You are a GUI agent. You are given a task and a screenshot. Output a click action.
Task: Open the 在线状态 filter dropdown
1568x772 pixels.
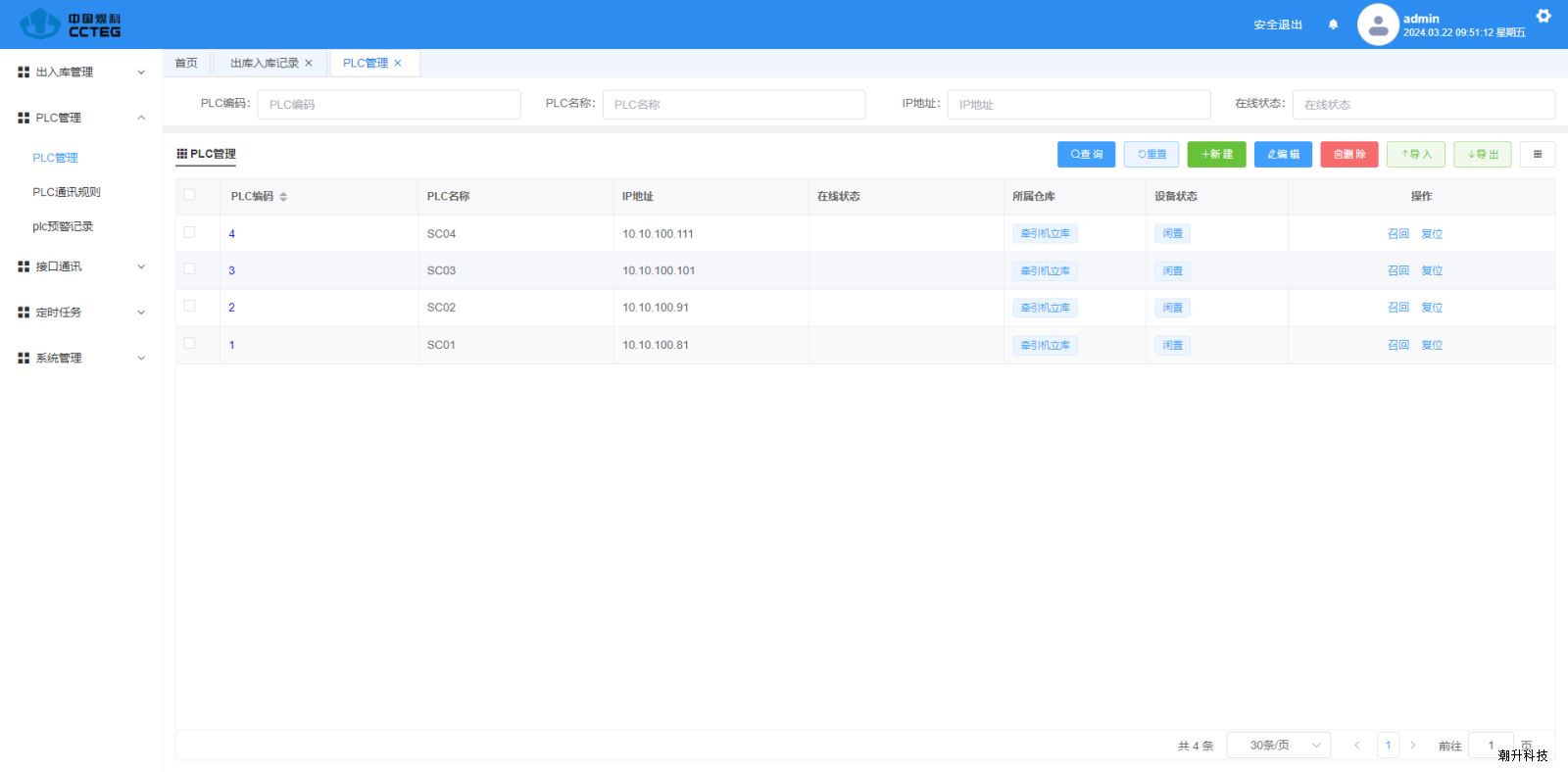click(1424, 105)
